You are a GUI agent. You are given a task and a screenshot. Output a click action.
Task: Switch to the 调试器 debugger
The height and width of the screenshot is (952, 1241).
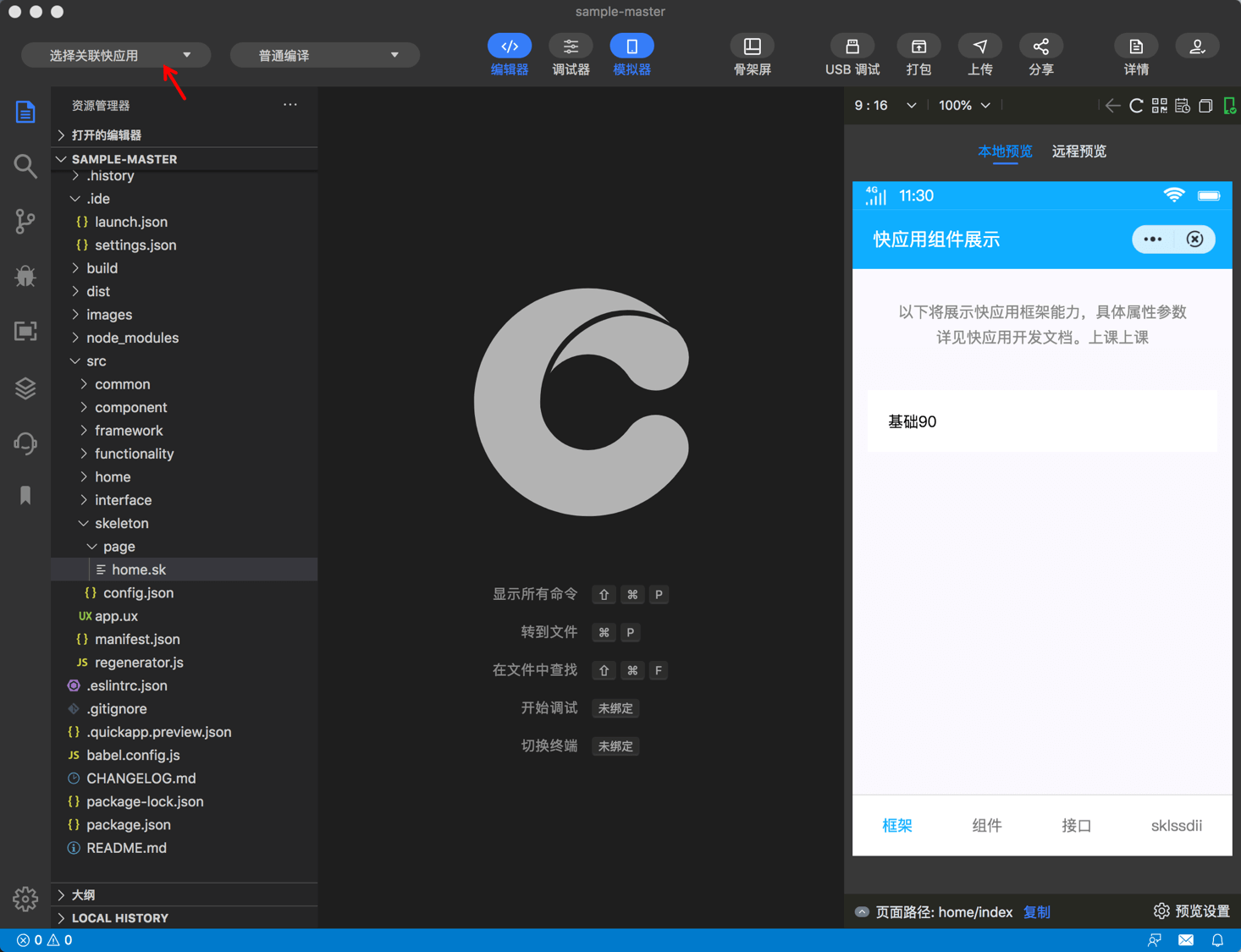click(571, 55)
